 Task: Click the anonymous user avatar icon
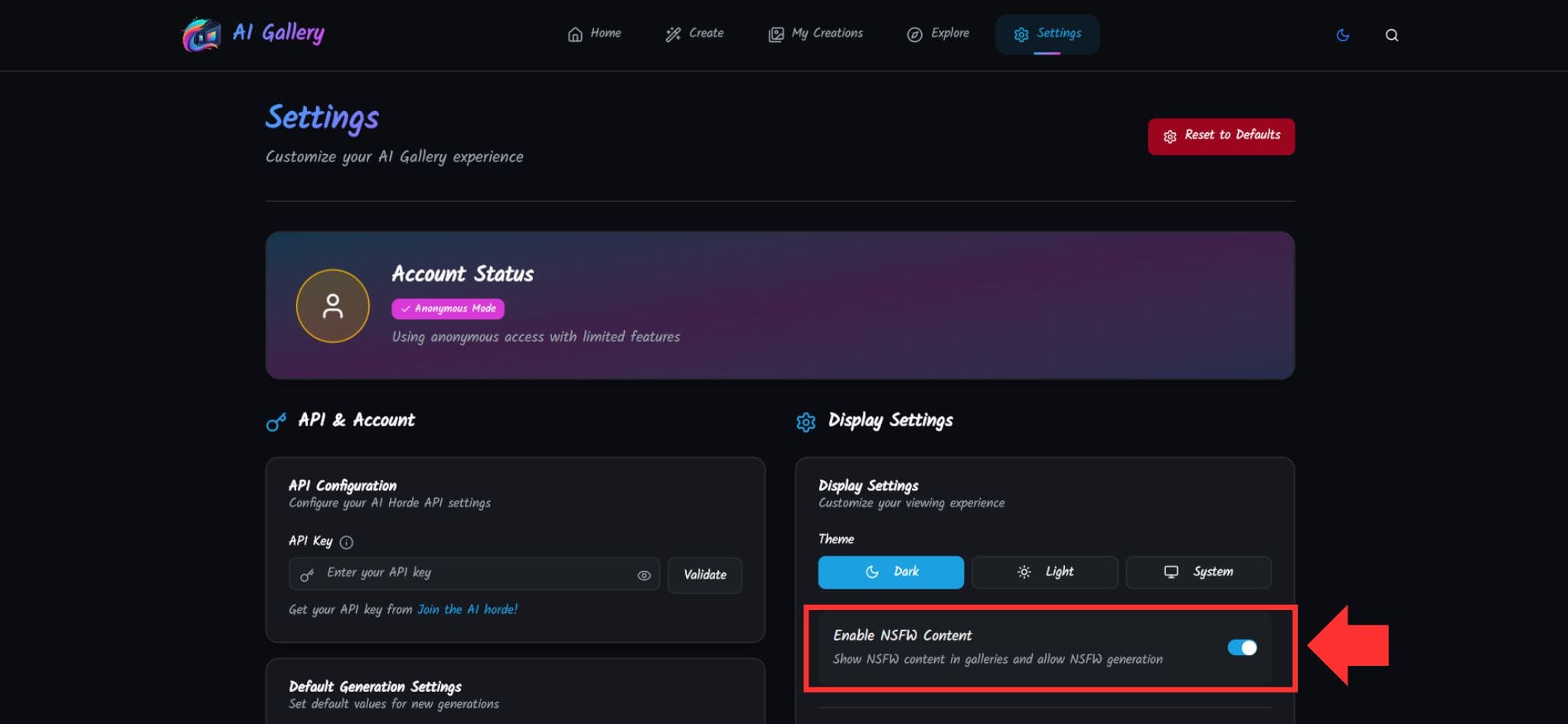(332, 306)
